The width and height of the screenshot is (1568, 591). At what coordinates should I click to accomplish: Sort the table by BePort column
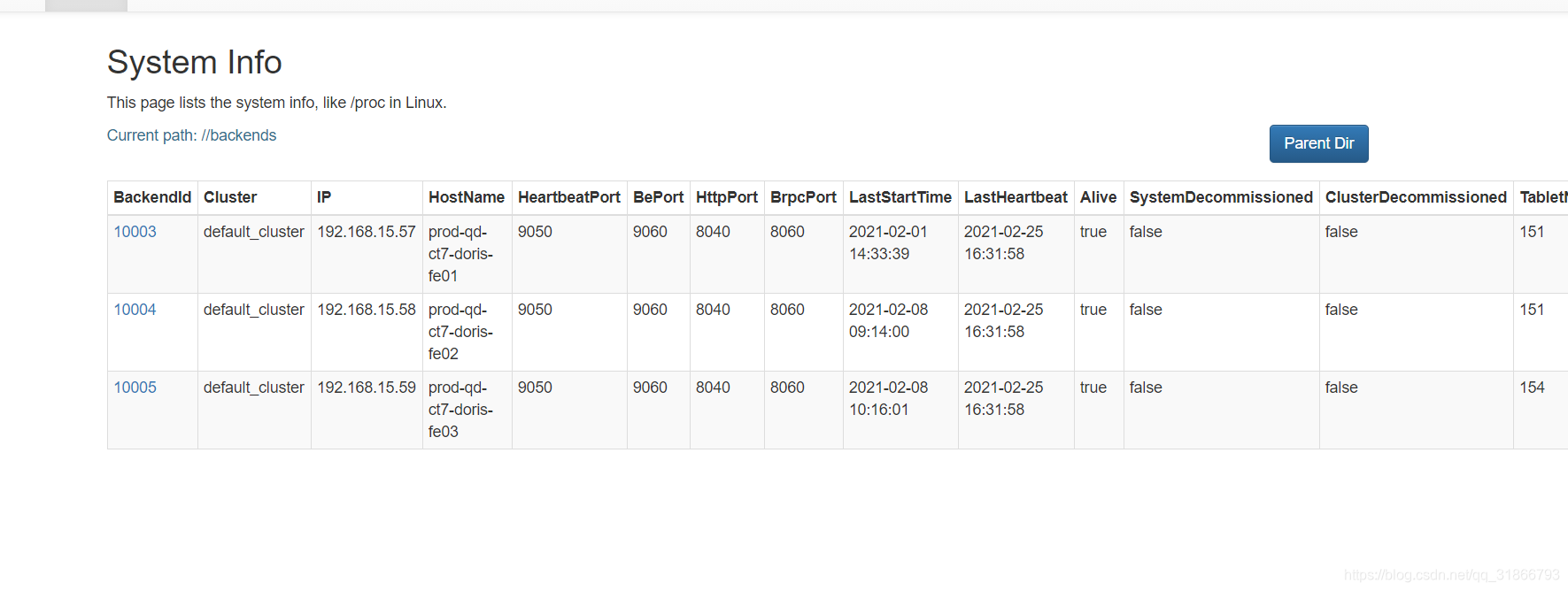coord(658,196)
